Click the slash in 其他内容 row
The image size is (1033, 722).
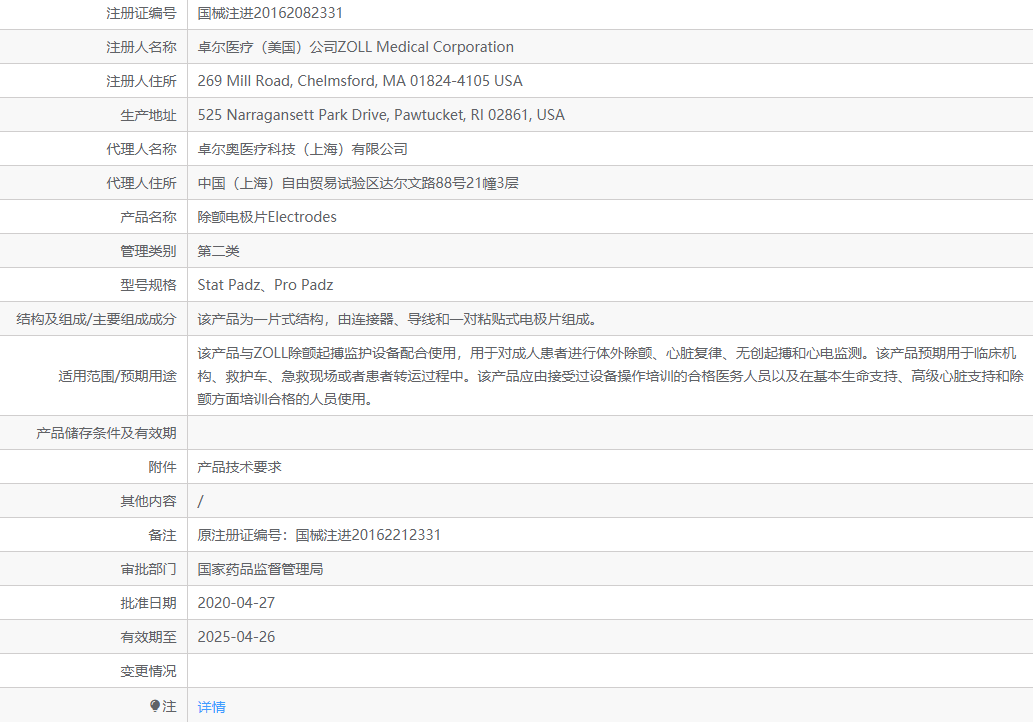(200, 500)
